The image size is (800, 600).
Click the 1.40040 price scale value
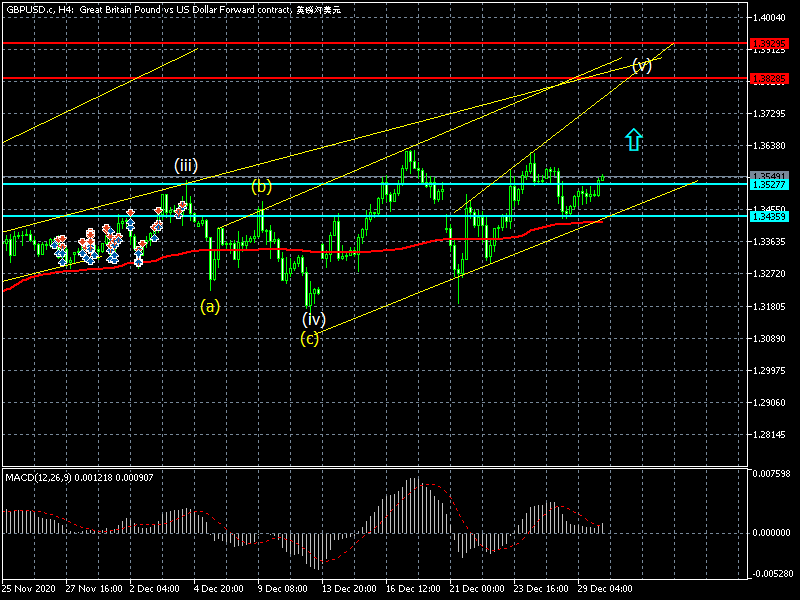tap(771, 18)
